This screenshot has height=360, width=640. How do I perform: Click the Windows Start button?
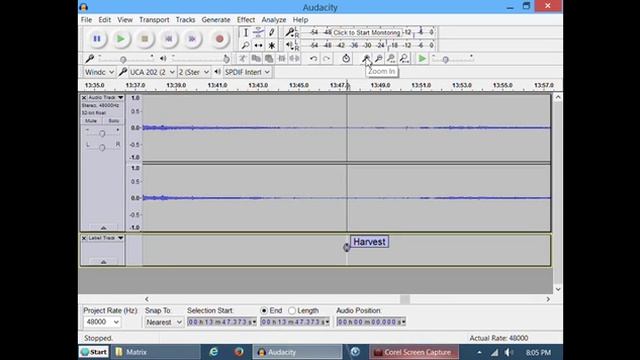pos(94,352)
